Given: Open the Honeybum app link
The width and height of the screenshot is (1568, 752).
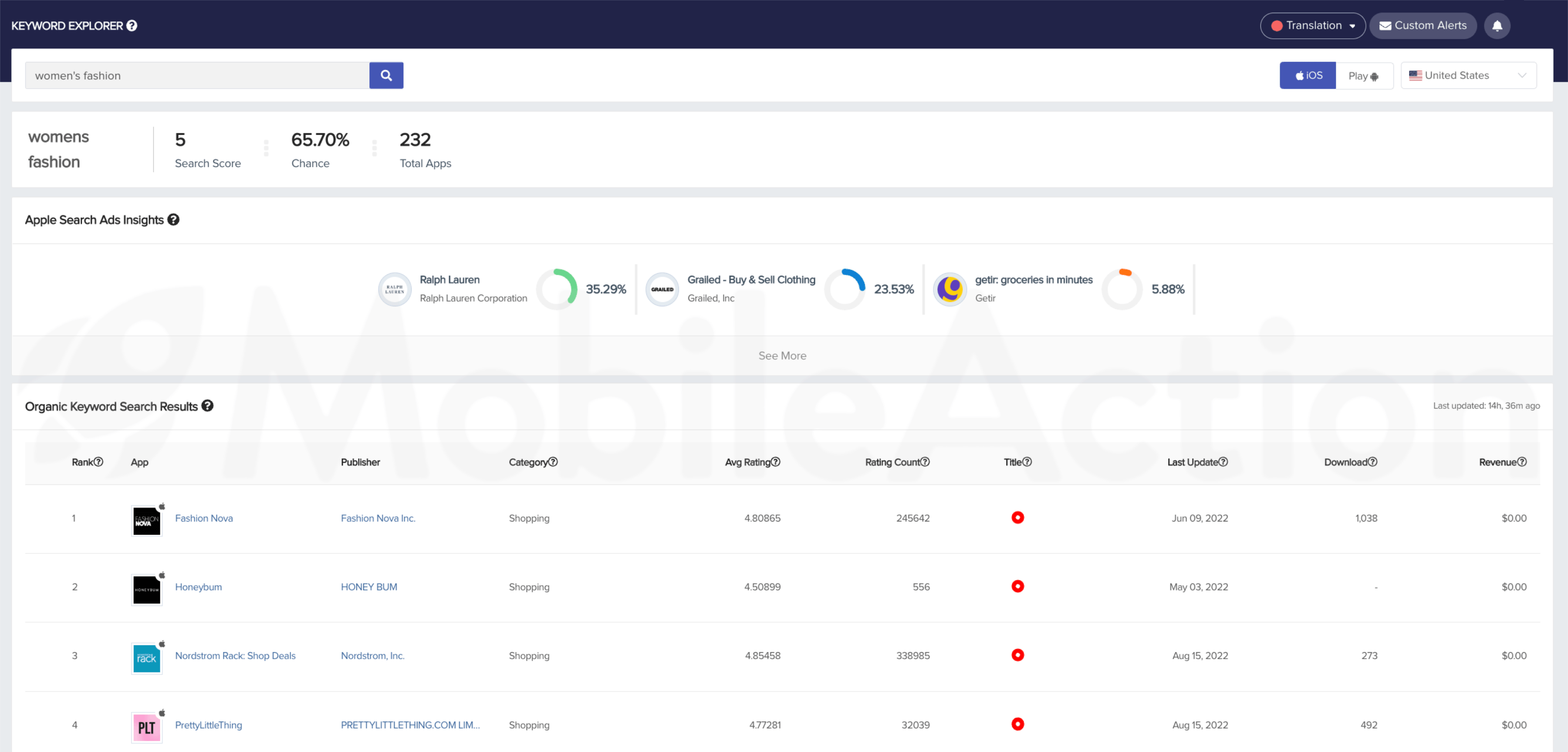Looking at the screenshot, I should click(199, 587).
